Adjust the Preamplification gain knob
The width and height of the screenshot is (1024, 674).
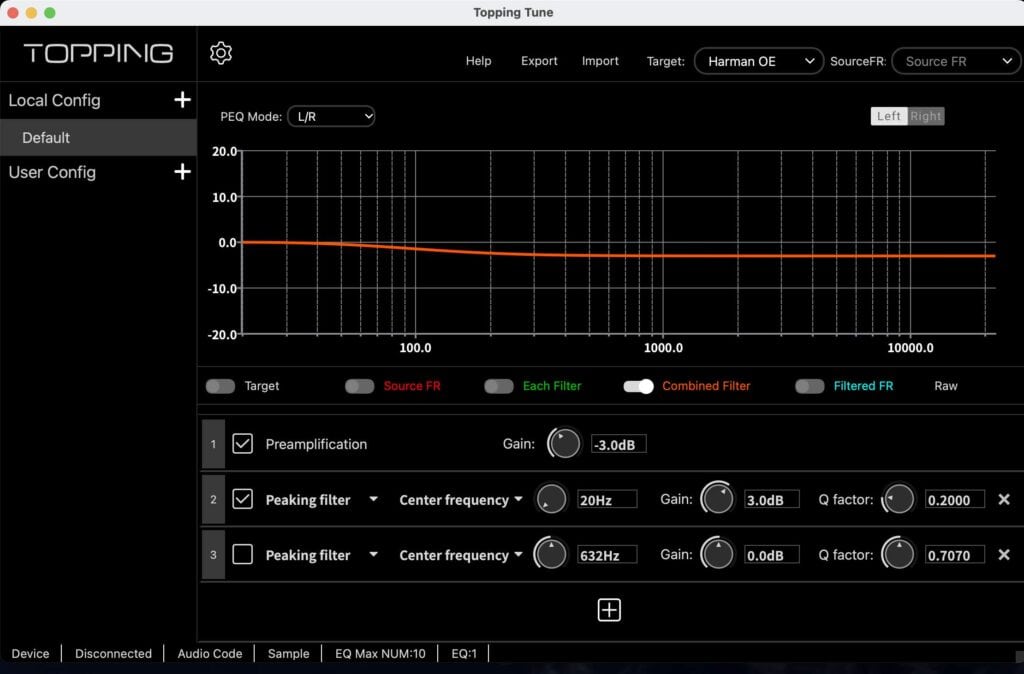pyautogui.click(x=564, y=443)
